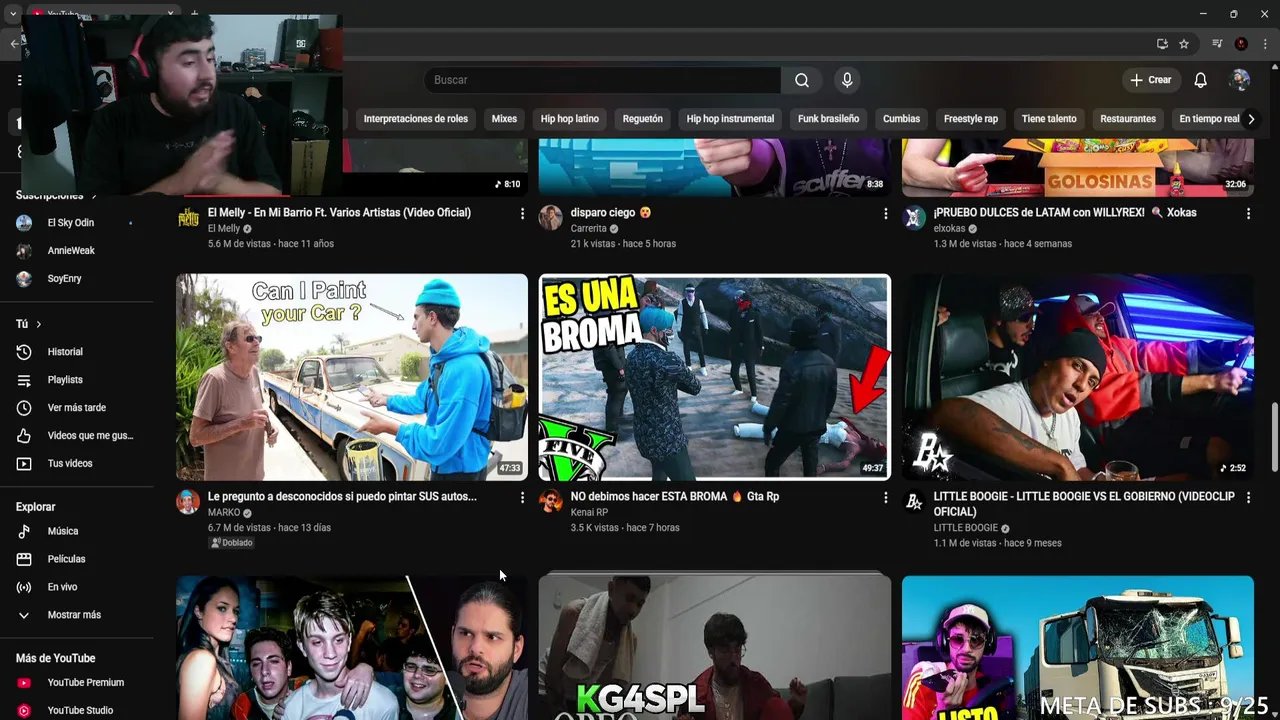Viewport: 1280px width, 720px height.
Task: Select the Restaurantes chip
Action: [1128, 119]
